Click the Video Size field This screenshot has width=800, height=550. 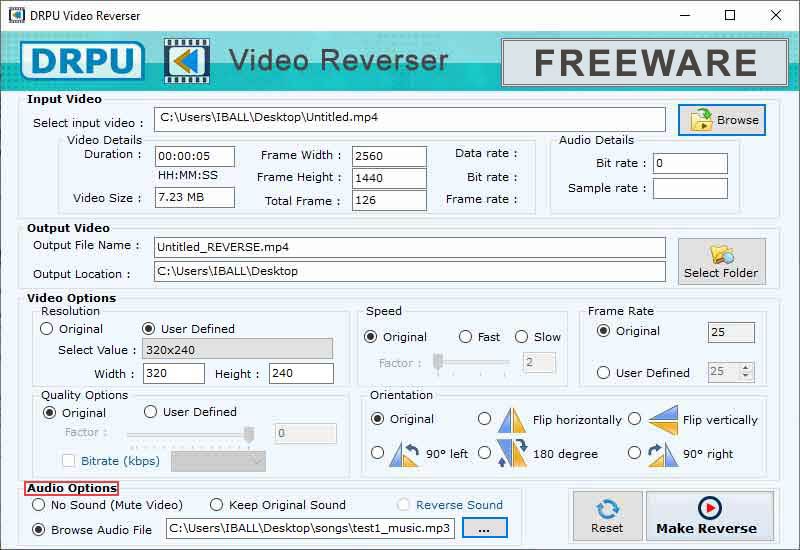click(x=195, y=197)
